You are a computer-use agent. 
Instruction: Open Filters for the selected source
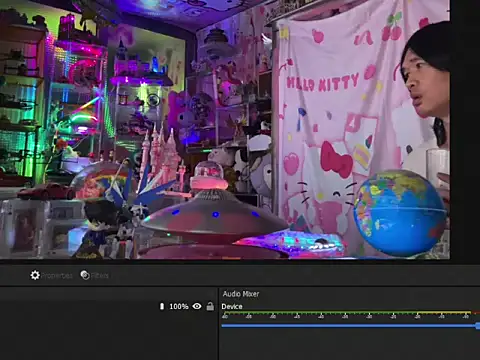tap(99, 276)
